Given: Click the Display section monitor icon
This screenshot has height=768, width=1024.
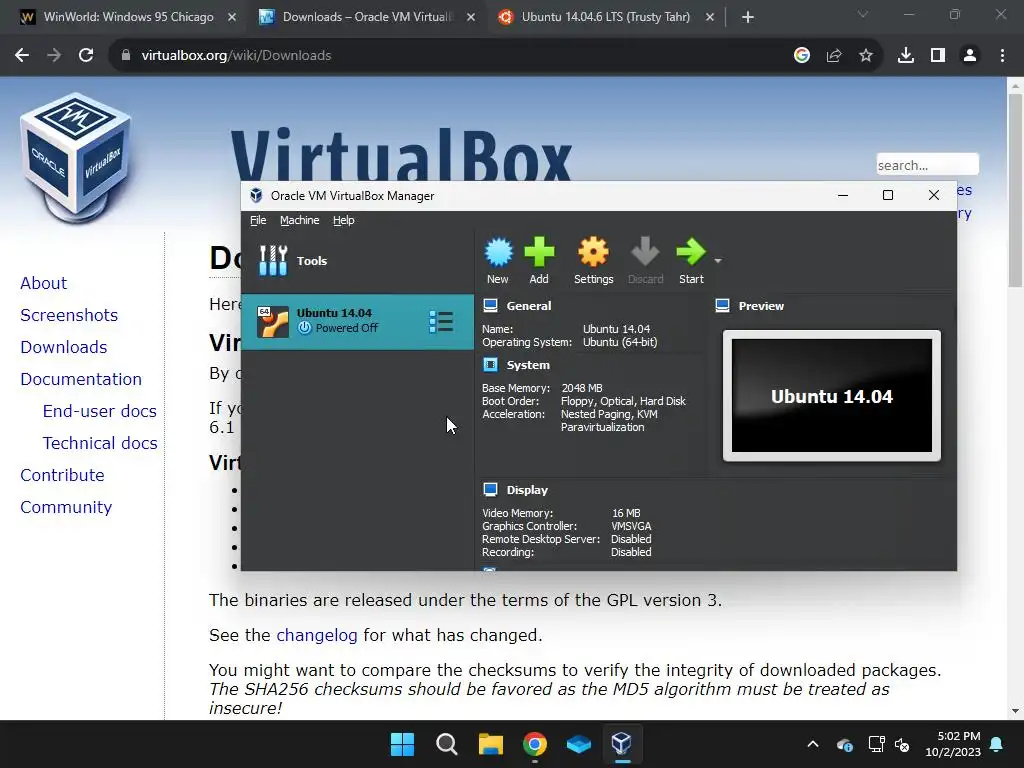Looking at the screenshot, I should (x=490, y=490).
